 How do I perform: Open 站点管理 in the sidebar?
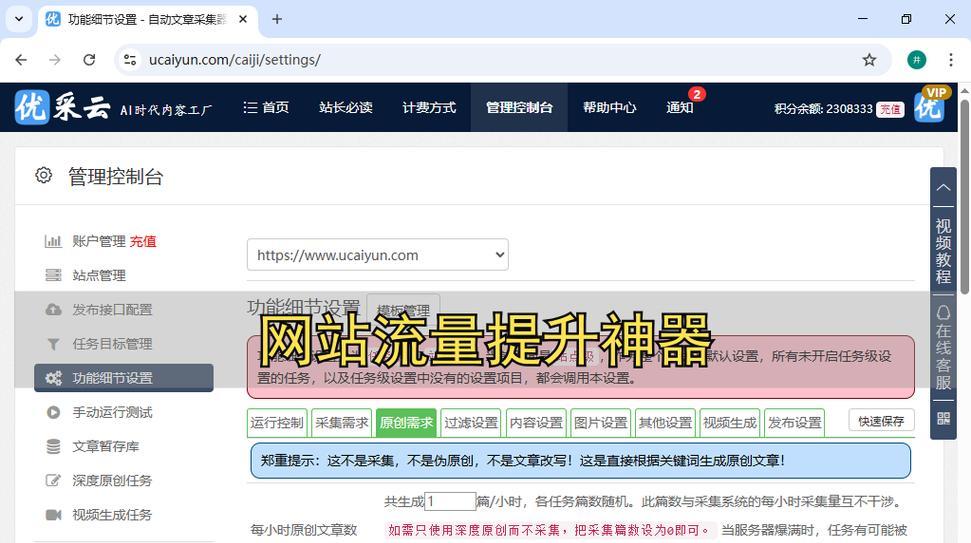click(99, 276)
